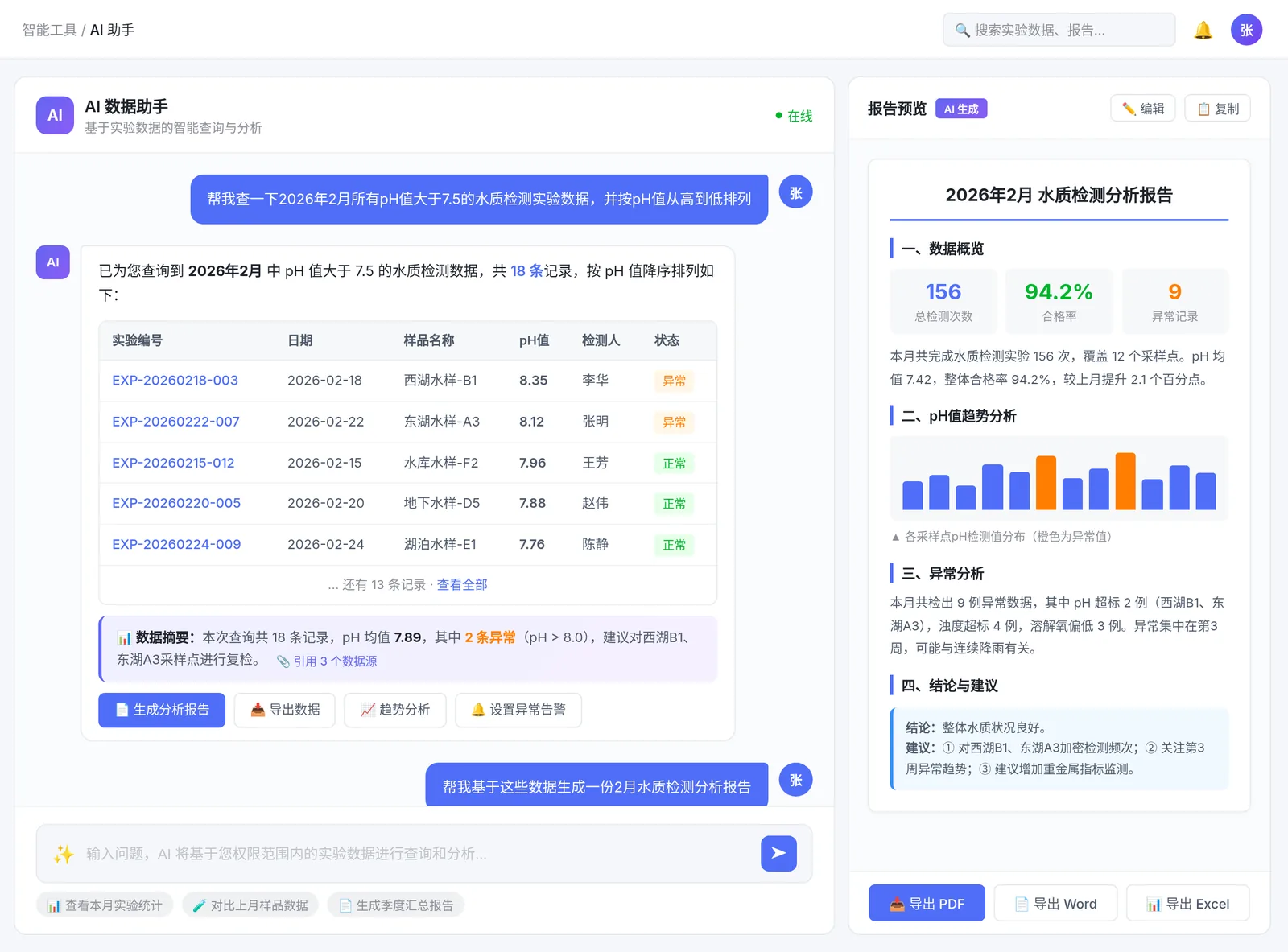Open experiment record EXP-20260218-003

pos(175,381)
